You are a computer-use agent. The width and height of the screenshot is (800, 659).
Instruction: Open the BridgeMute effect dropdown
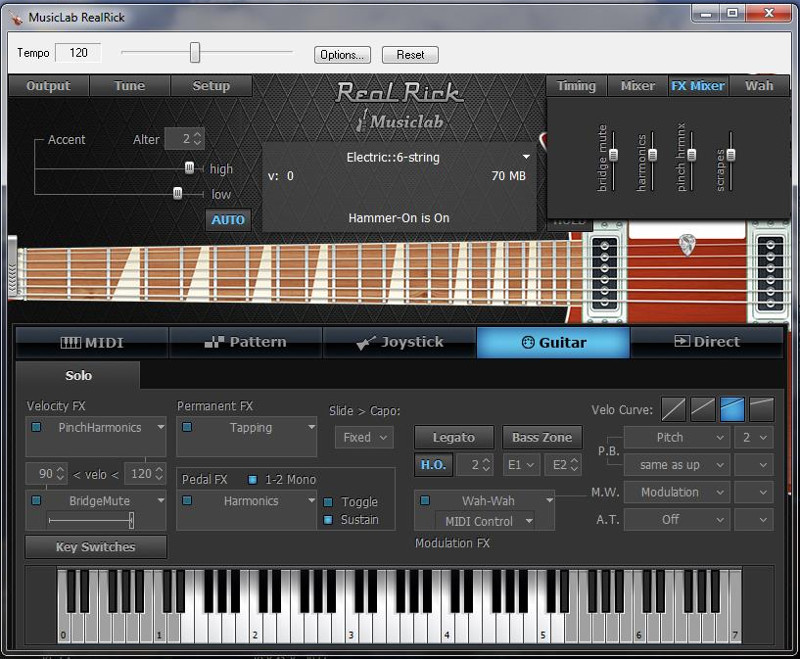pos(161,500)
